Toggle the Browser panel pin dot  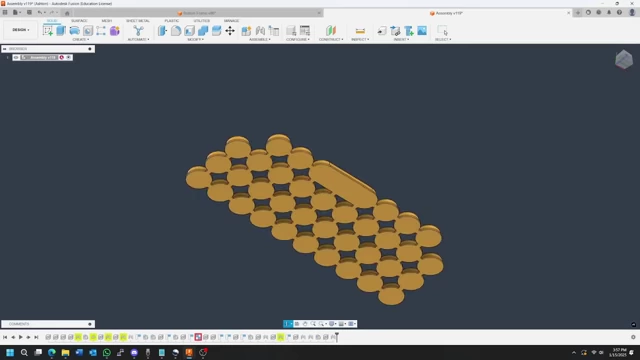click(x=90, y=49)
